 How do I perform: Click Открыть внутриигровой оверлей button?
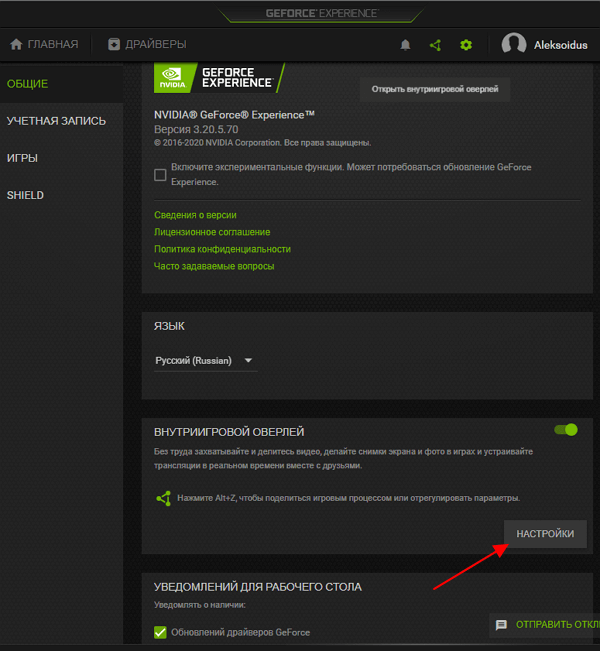coord(435,89)
